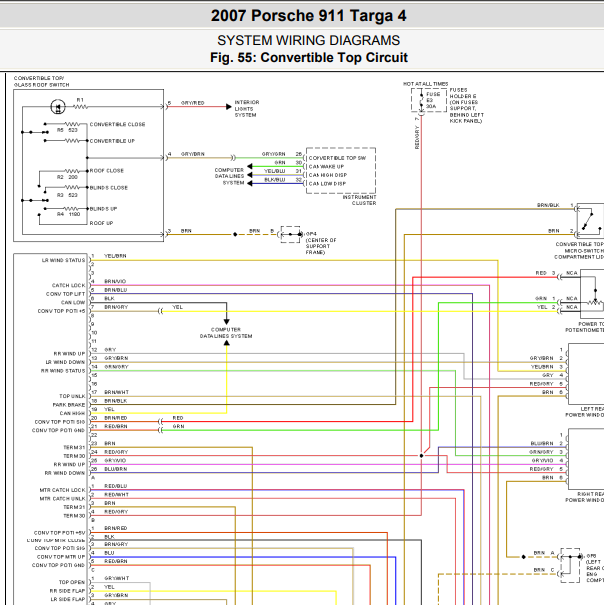604x605 pixels.
Task: Select the "LR WIND STATUS" pin label
Action: 63,260
